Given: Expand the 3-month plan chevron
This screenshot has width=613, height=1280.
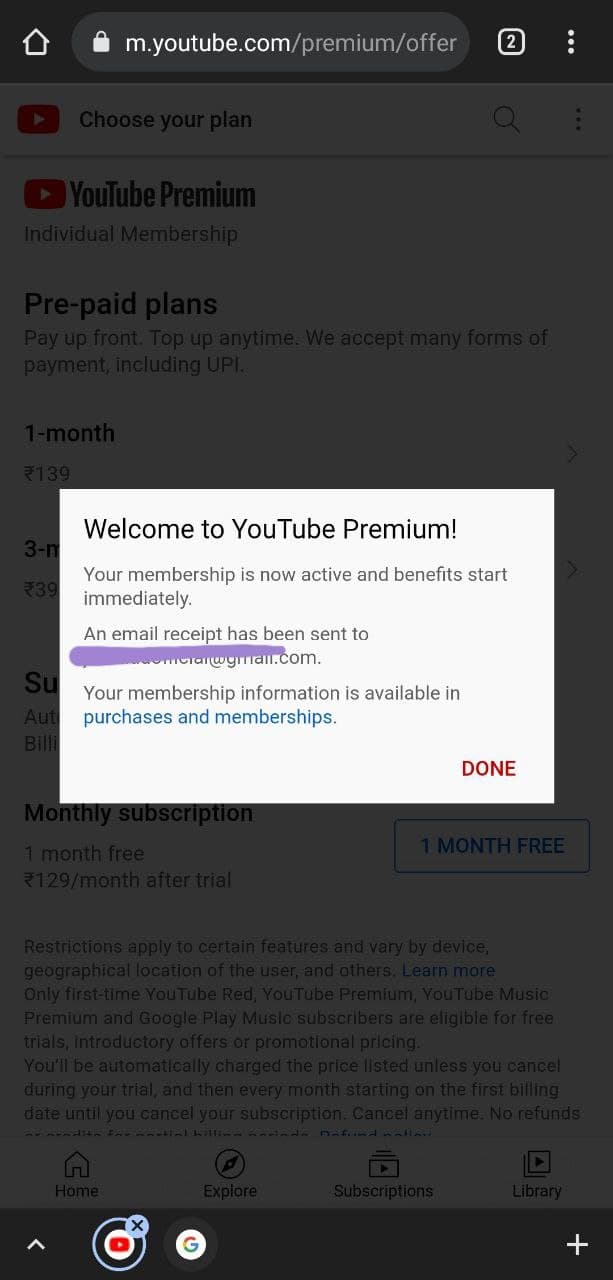Looking at the screenshot, I should pos(572,570).
